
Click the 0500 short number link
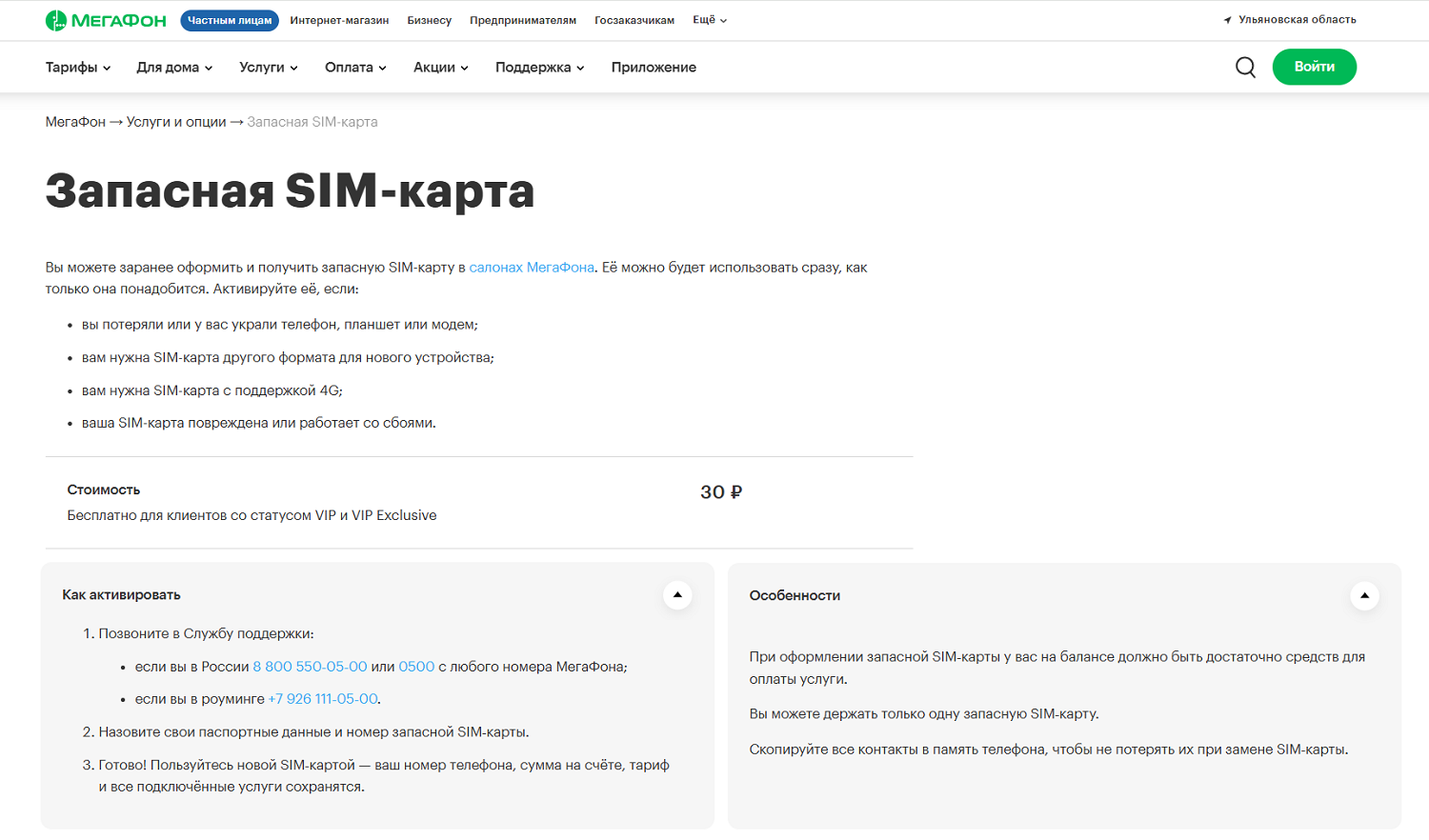tap(416, 667)
